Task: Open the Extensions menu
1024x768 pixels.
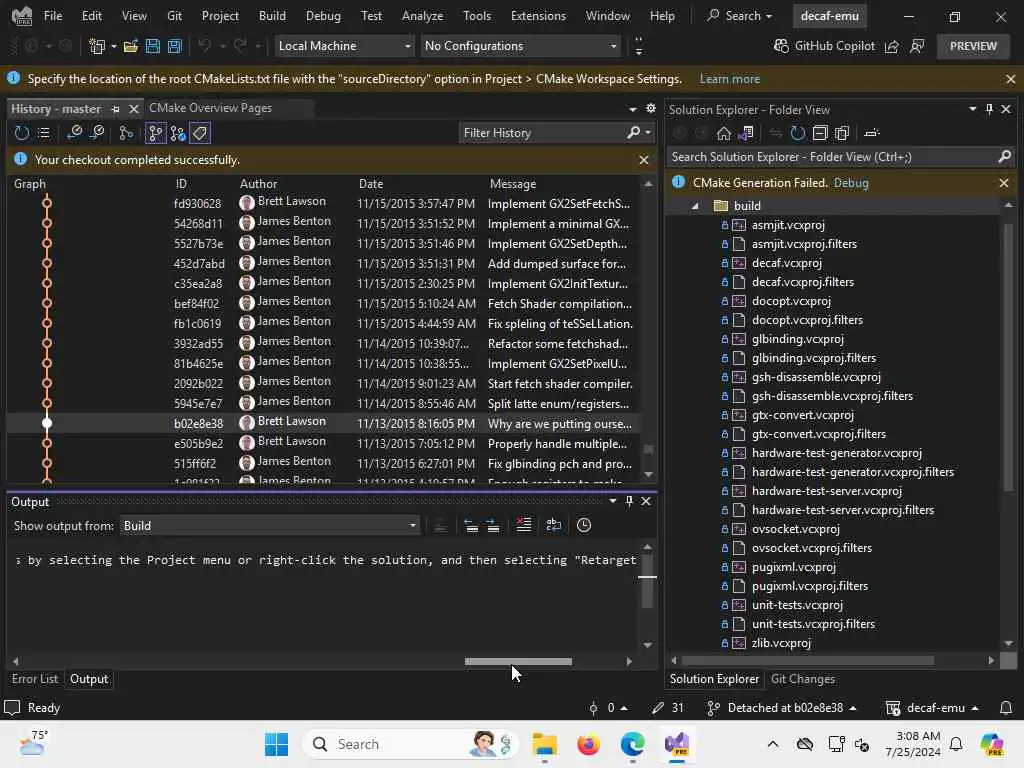Action: pos(538,16)
